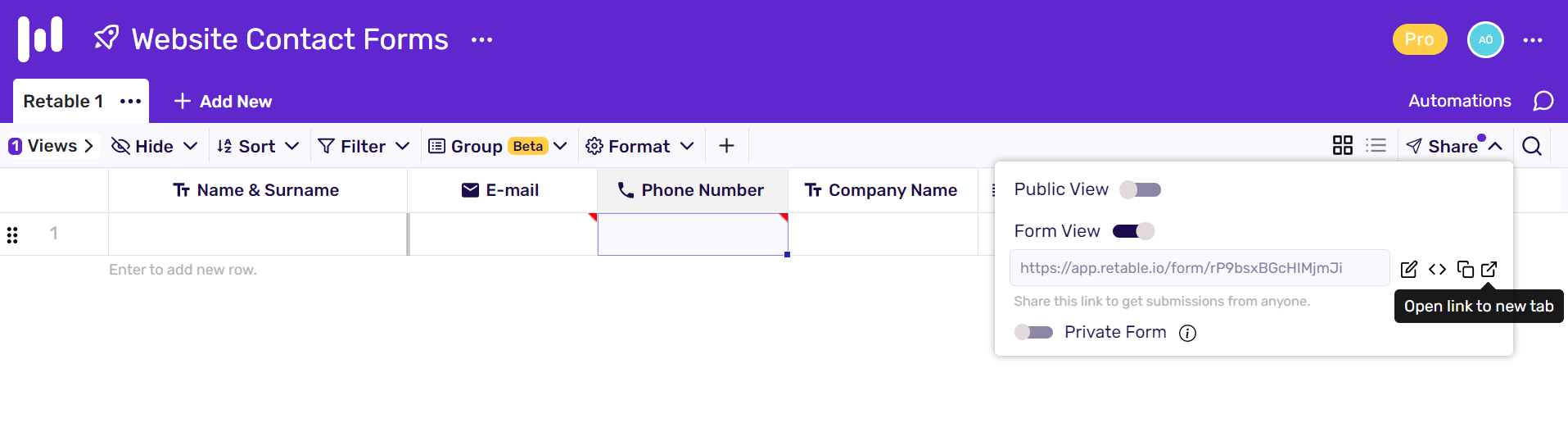Switch to list view icon

tap(1376, 146)
